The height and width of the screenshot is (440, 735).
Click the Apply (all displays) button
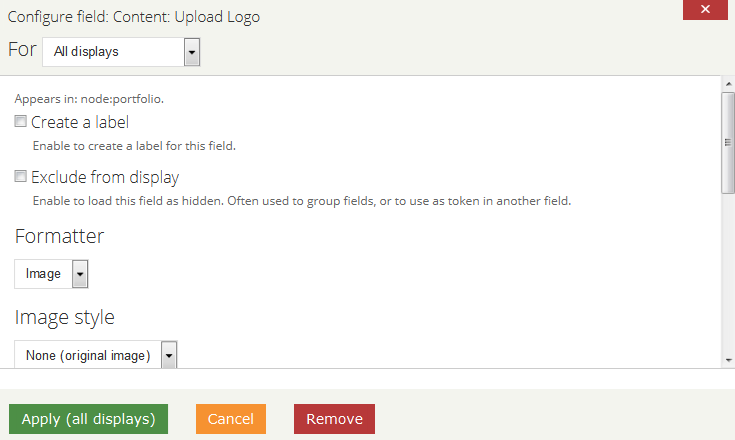(x=88, y=419)
